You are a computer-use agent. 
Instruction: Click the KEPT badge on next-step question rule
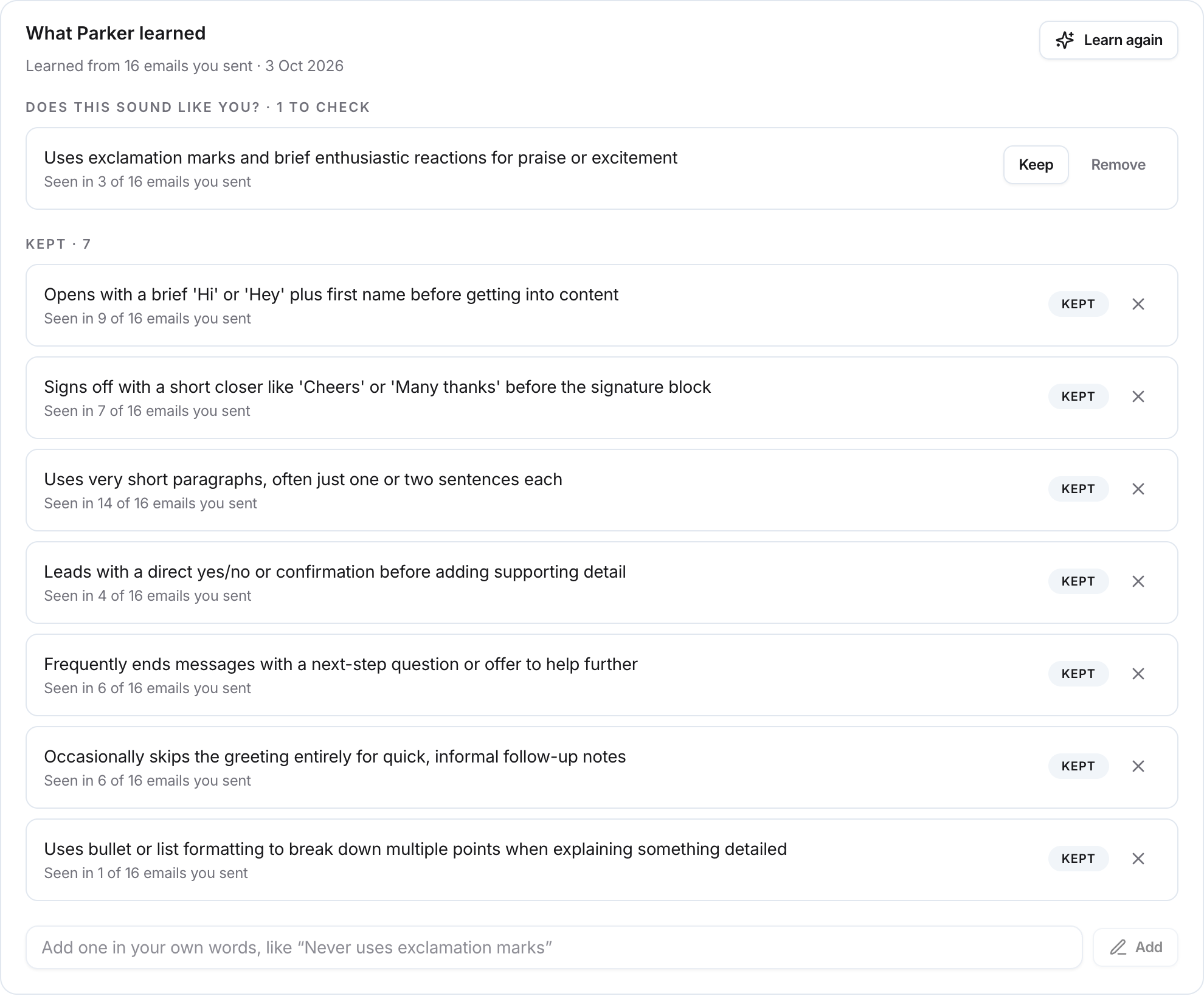[1078, 674]
